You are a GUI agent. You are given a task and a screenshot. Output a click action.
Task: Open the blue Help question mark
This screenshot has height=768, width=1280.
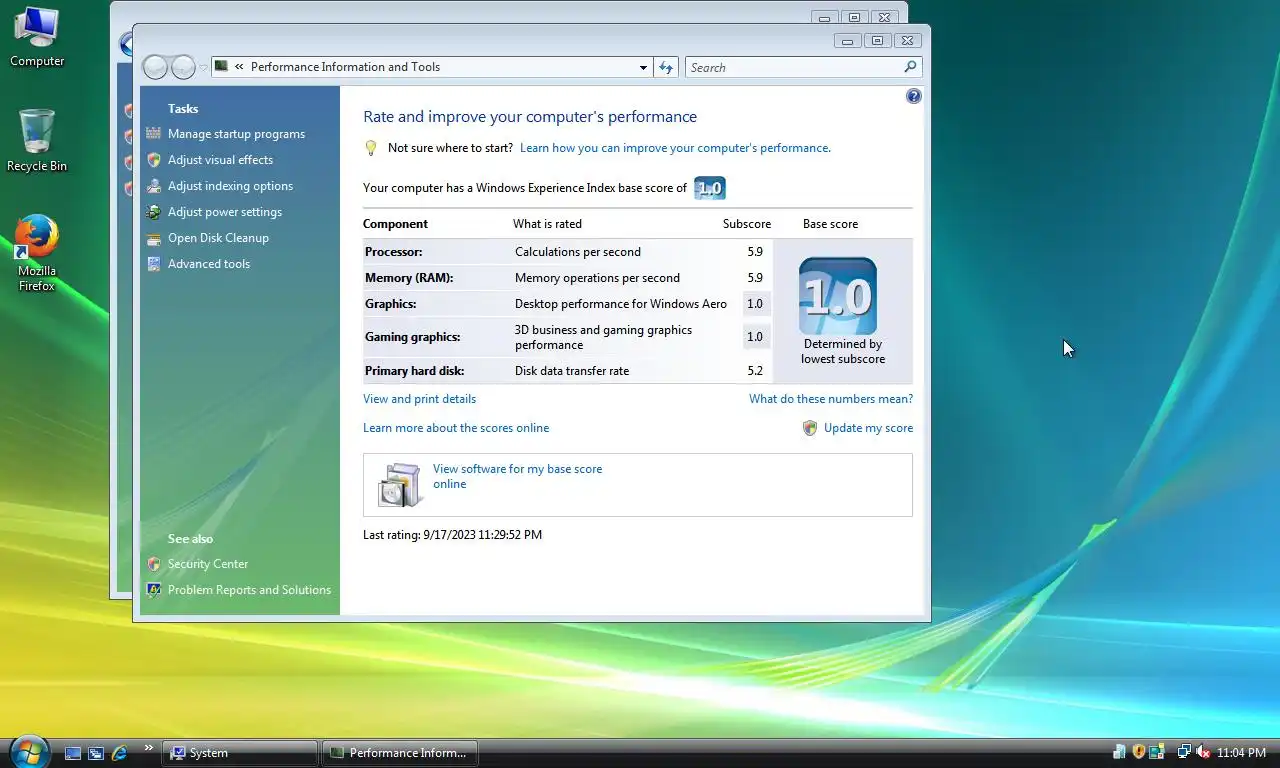(913, 96)
